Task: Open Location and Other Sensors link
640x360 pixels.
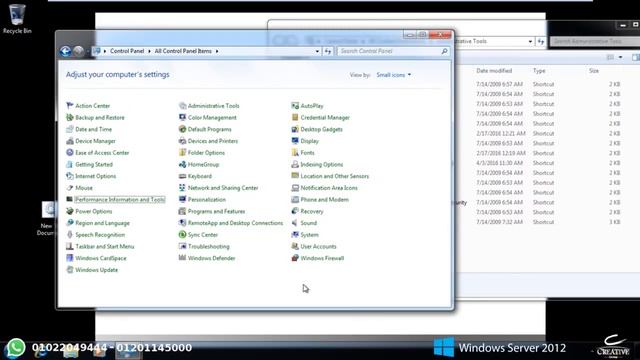Action: coord(334,176)
